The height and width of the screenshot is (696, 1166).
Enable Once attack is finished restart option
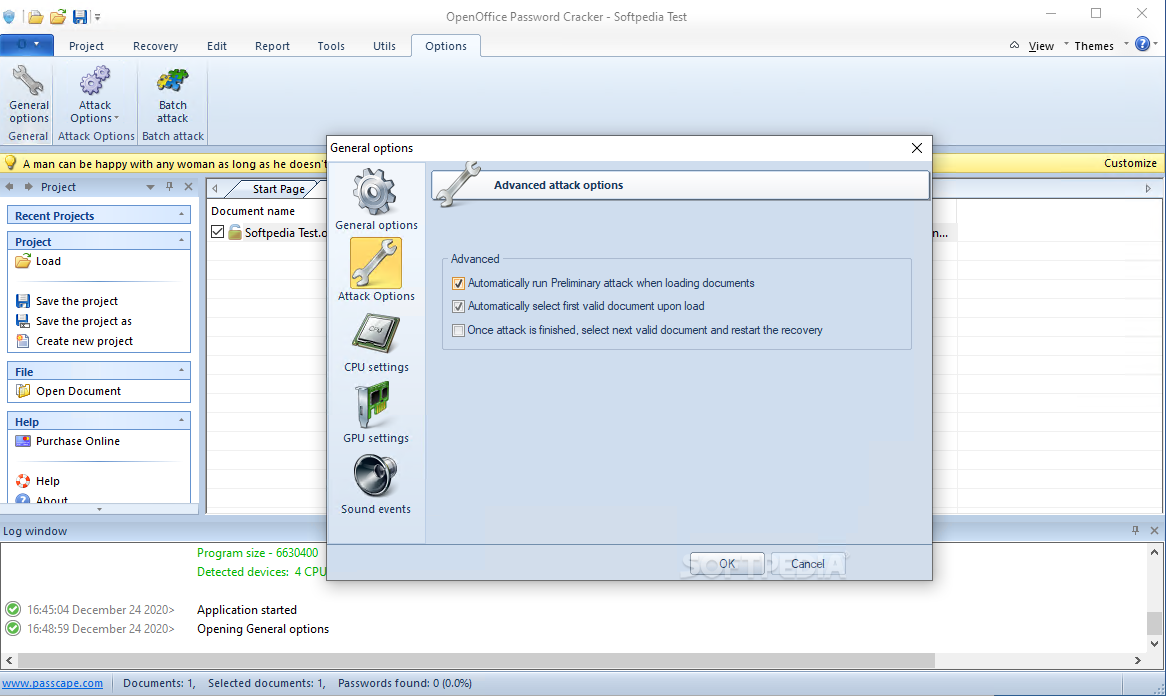458,330
